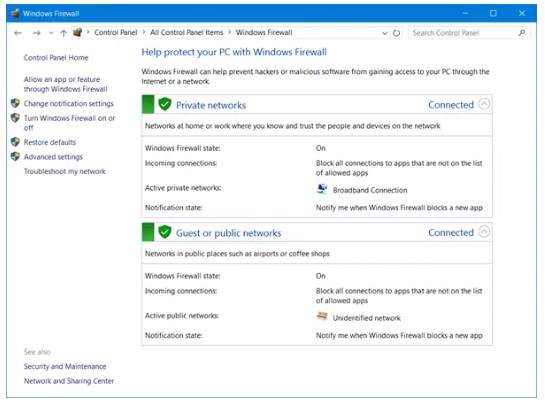Screen dimensions: 545x404
Task: Open Troubleshoot my network link
Action: 65,171
